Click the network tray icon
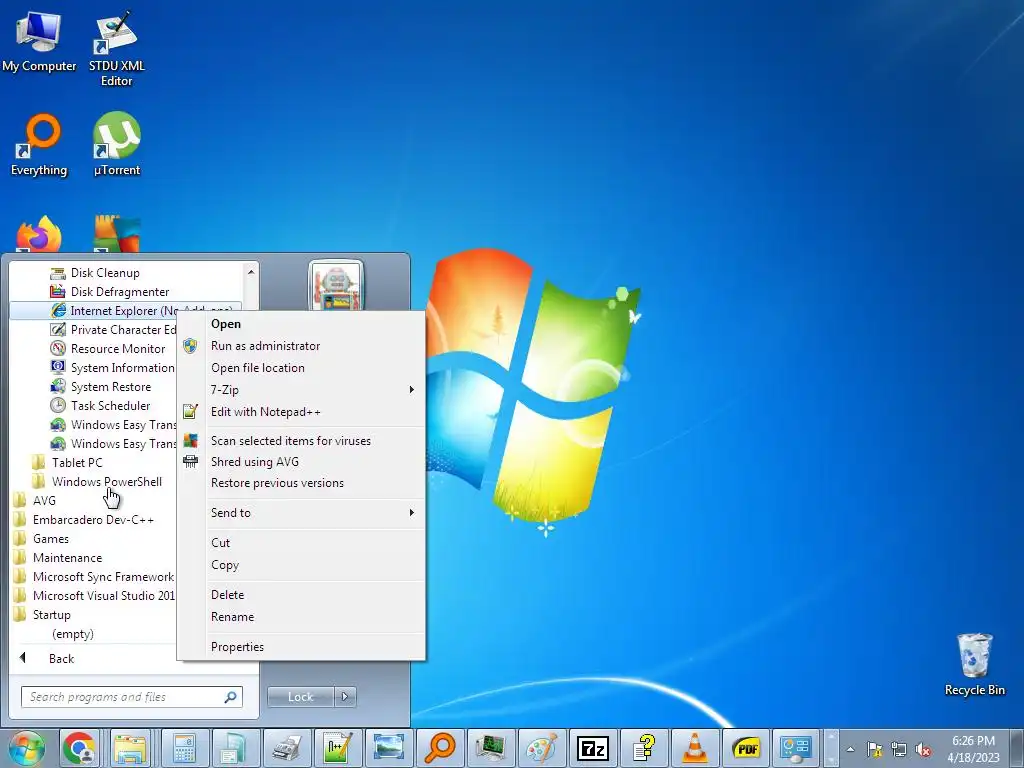1024x768 pixels. pyautogui.click(x=899, y=750)
